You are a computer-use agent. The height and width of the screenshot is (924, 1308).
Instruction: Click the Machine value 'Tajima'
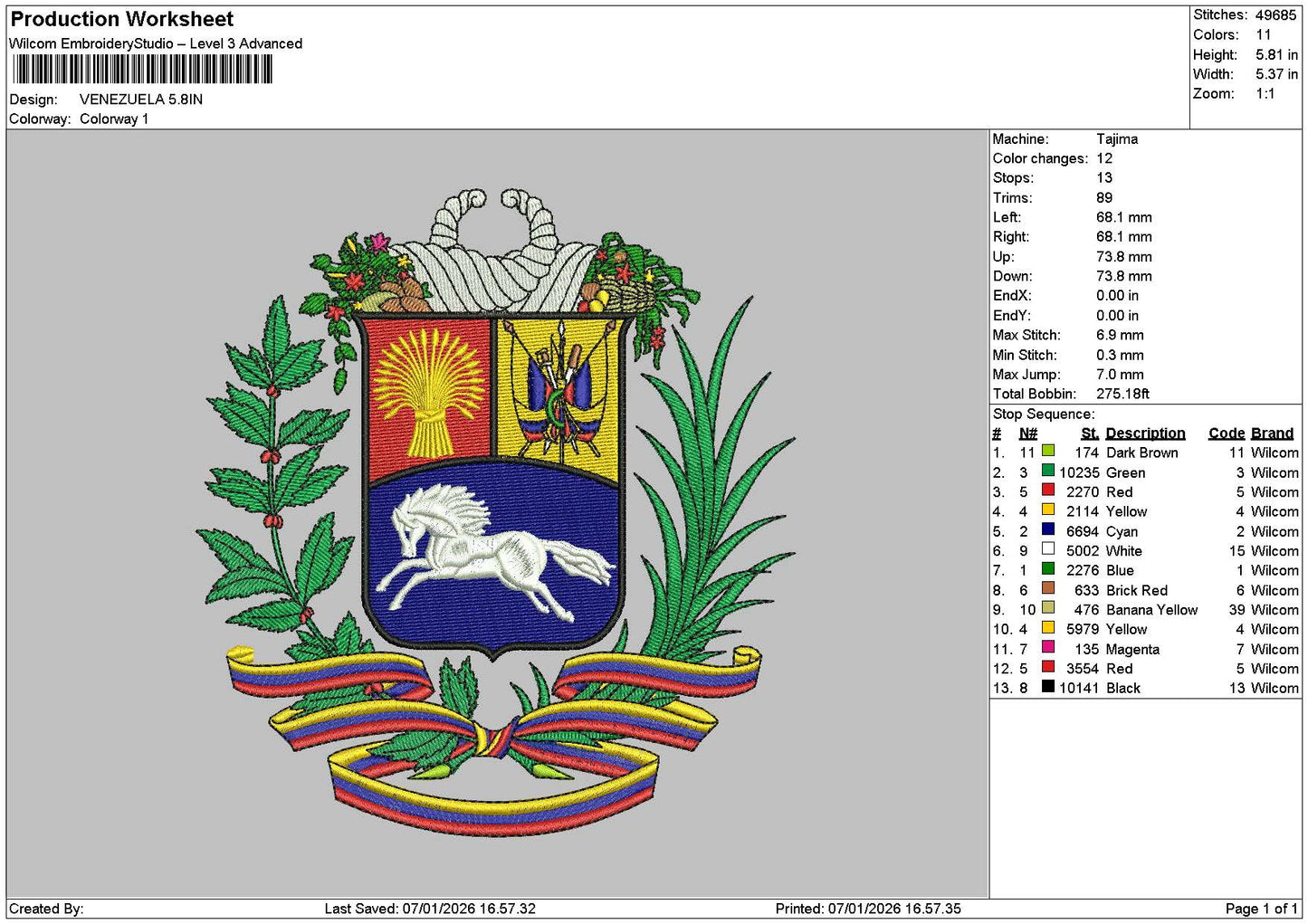pos(1117,138)
